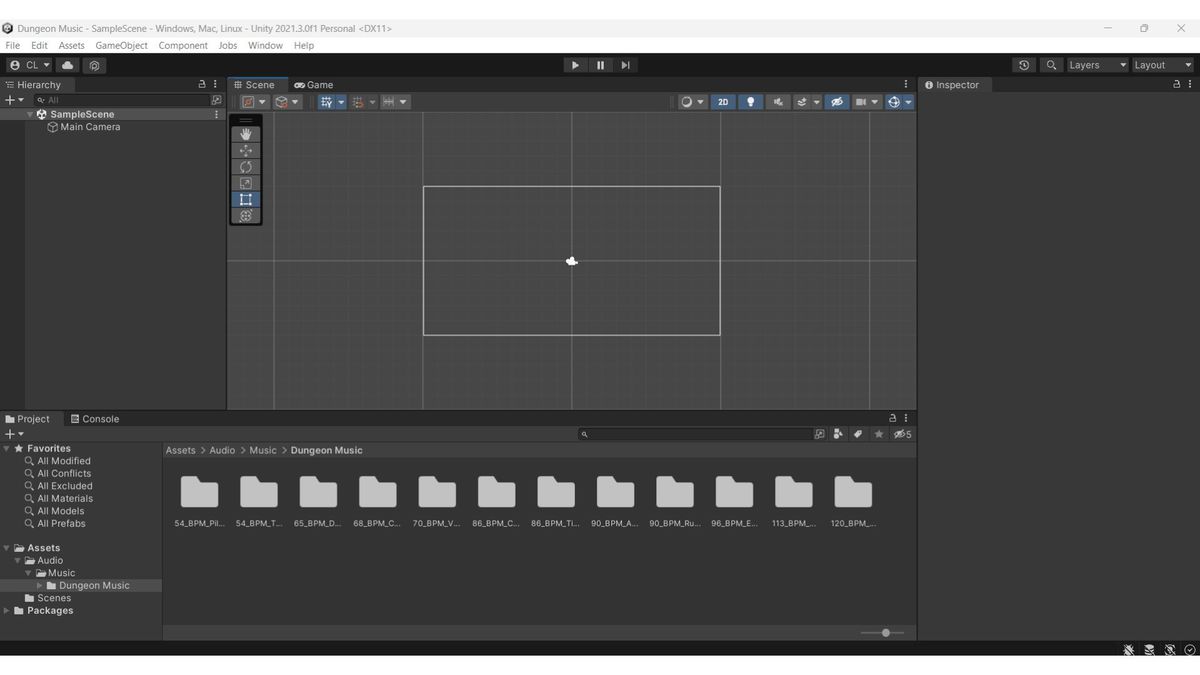Collapse the Audio folder in Project tree
The width and height of the screenshot is (1200, 675).
coord(18,561)
